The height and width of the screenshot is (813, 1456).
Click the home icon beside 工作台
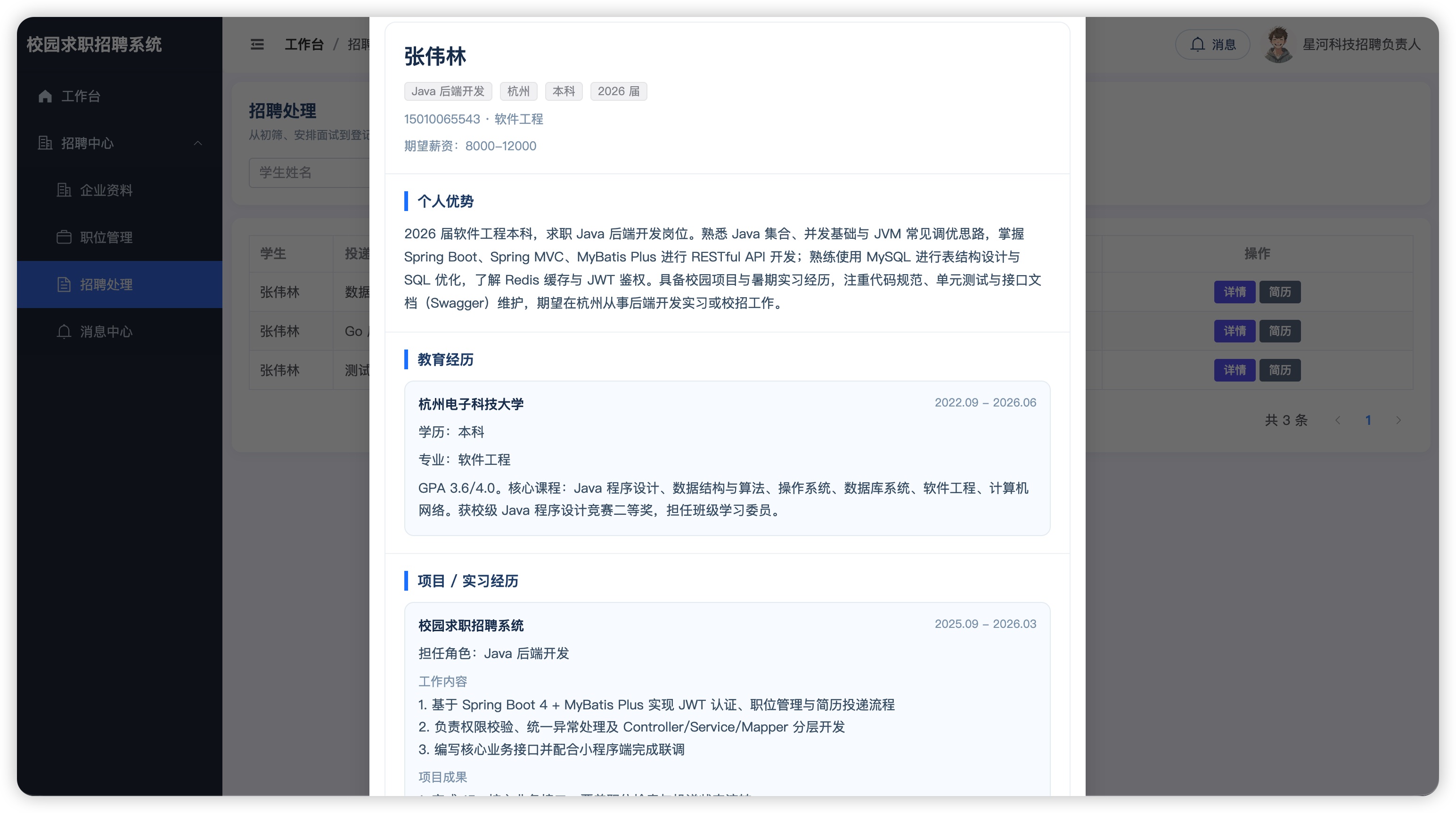[x=45, y=97]
